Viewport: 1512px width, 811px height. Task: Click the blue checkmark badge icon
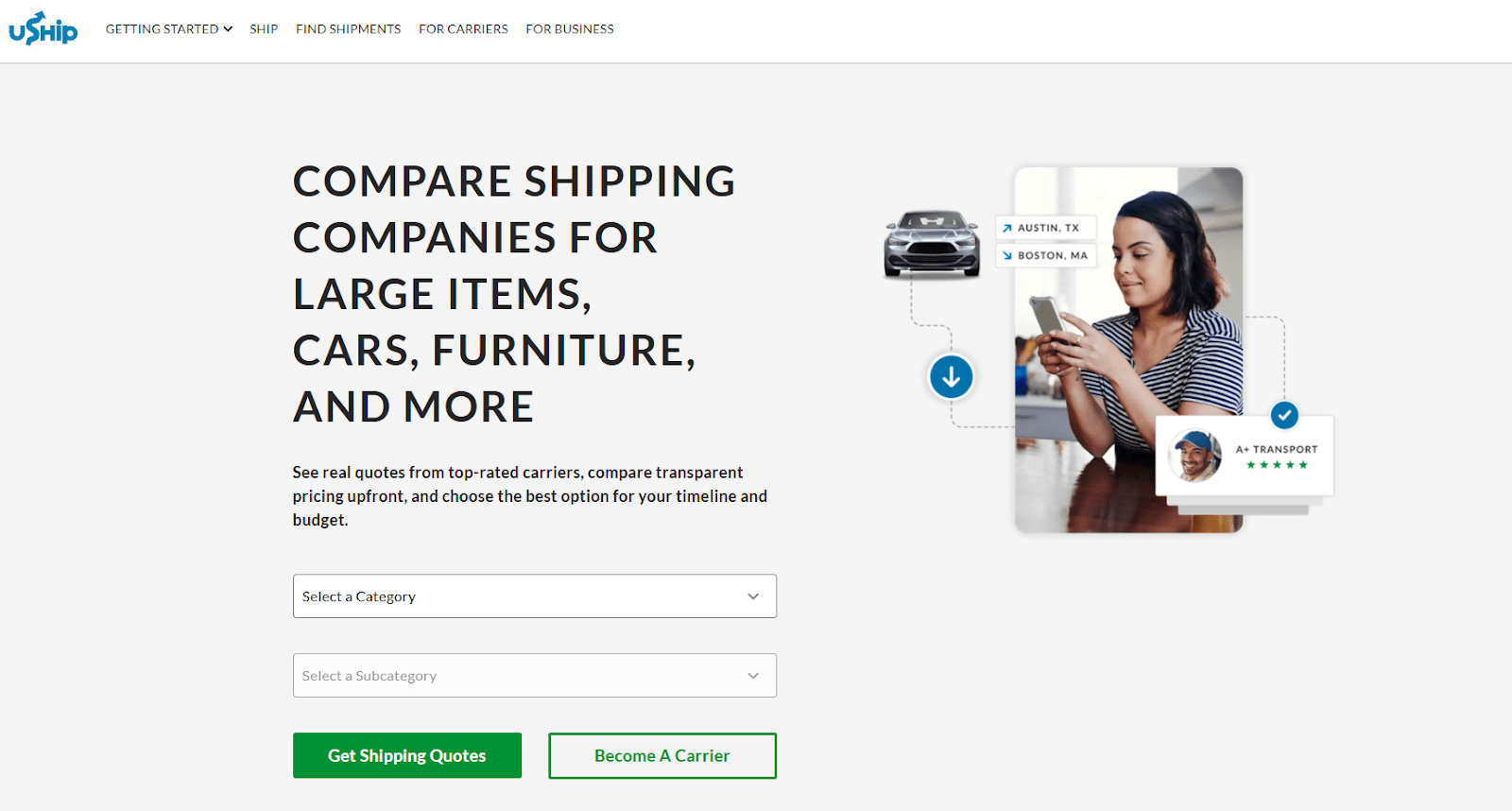click(1284, 414)
